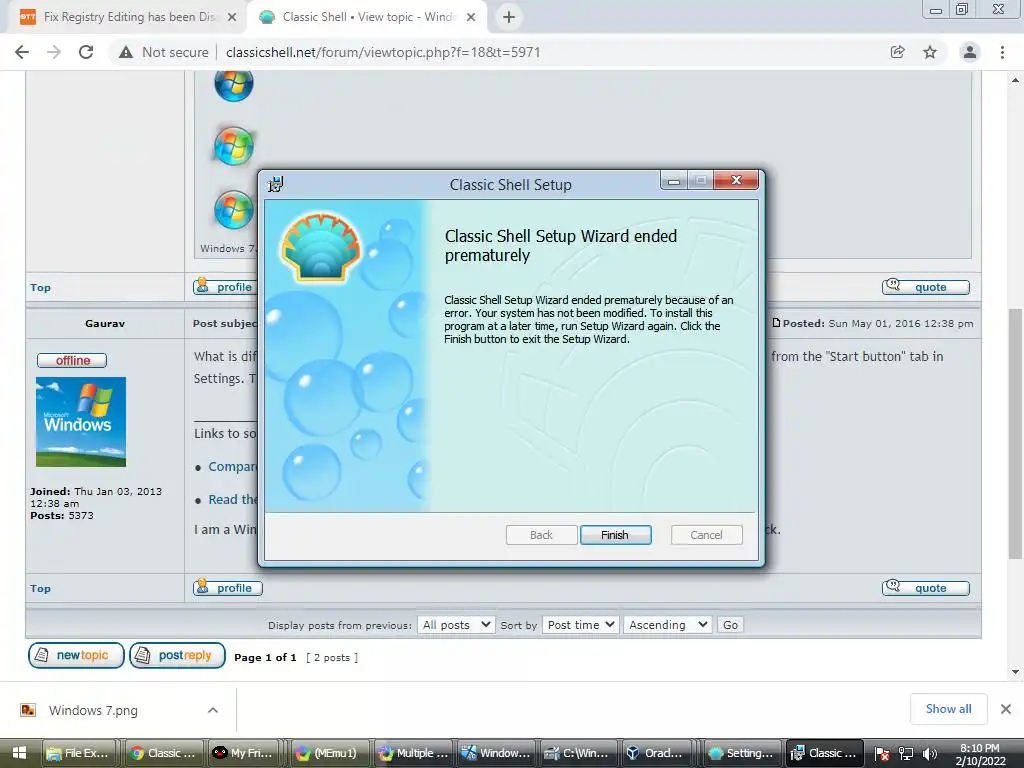1024x768 pixels.
Task: Share this page via share icon
Action: point(898,52)
